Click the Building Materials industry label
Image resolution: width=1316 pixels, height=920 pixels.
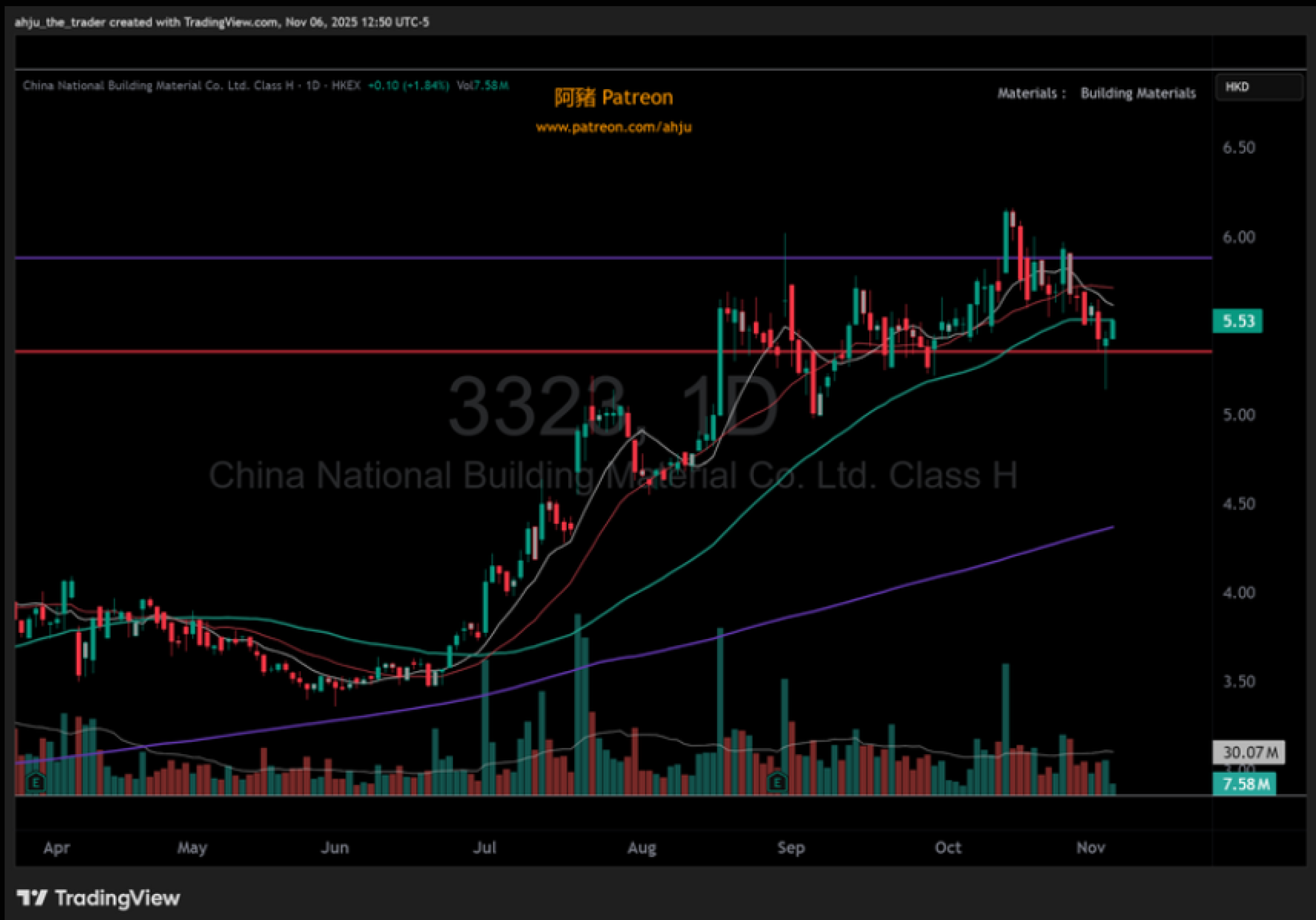coord(1138,93)
